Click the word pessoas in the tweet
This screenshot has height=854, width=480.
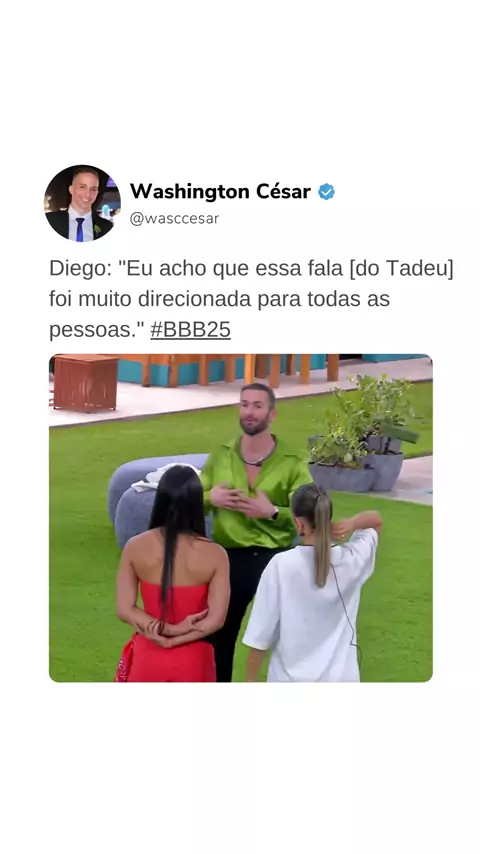tap(96, 330)
